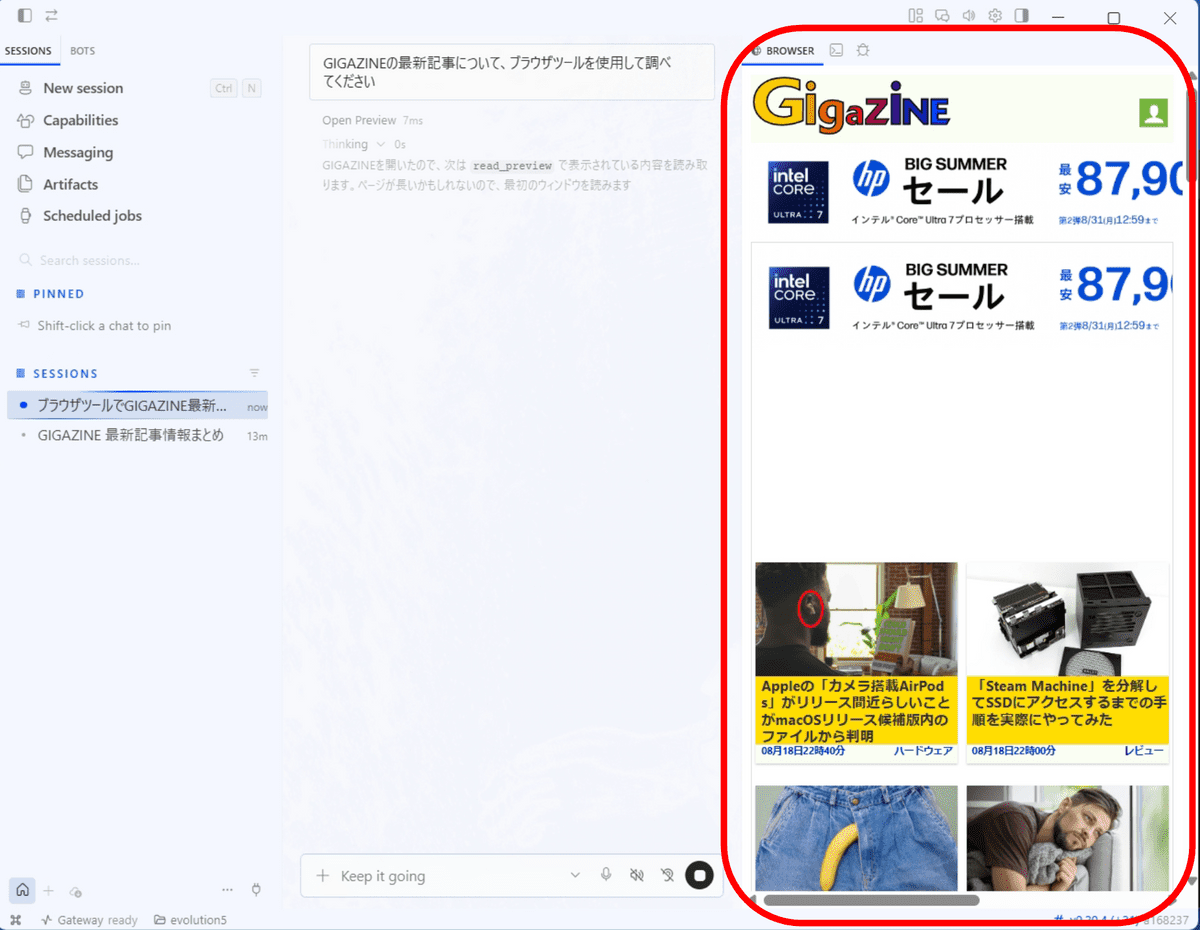The image size is (1200, 930).
Task: Click the Open Preview step text
Action: [x=359, y=120]
